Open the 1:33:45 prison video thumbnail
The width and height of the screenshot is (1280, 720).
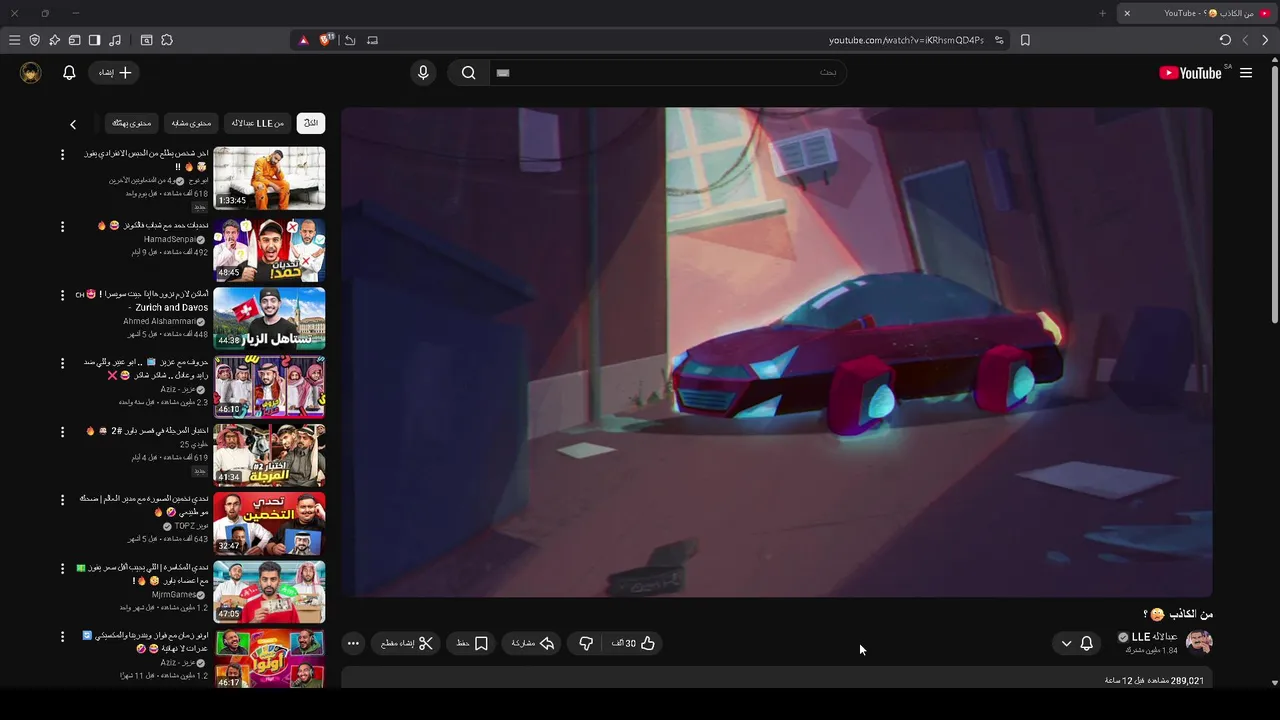(269, 178)
